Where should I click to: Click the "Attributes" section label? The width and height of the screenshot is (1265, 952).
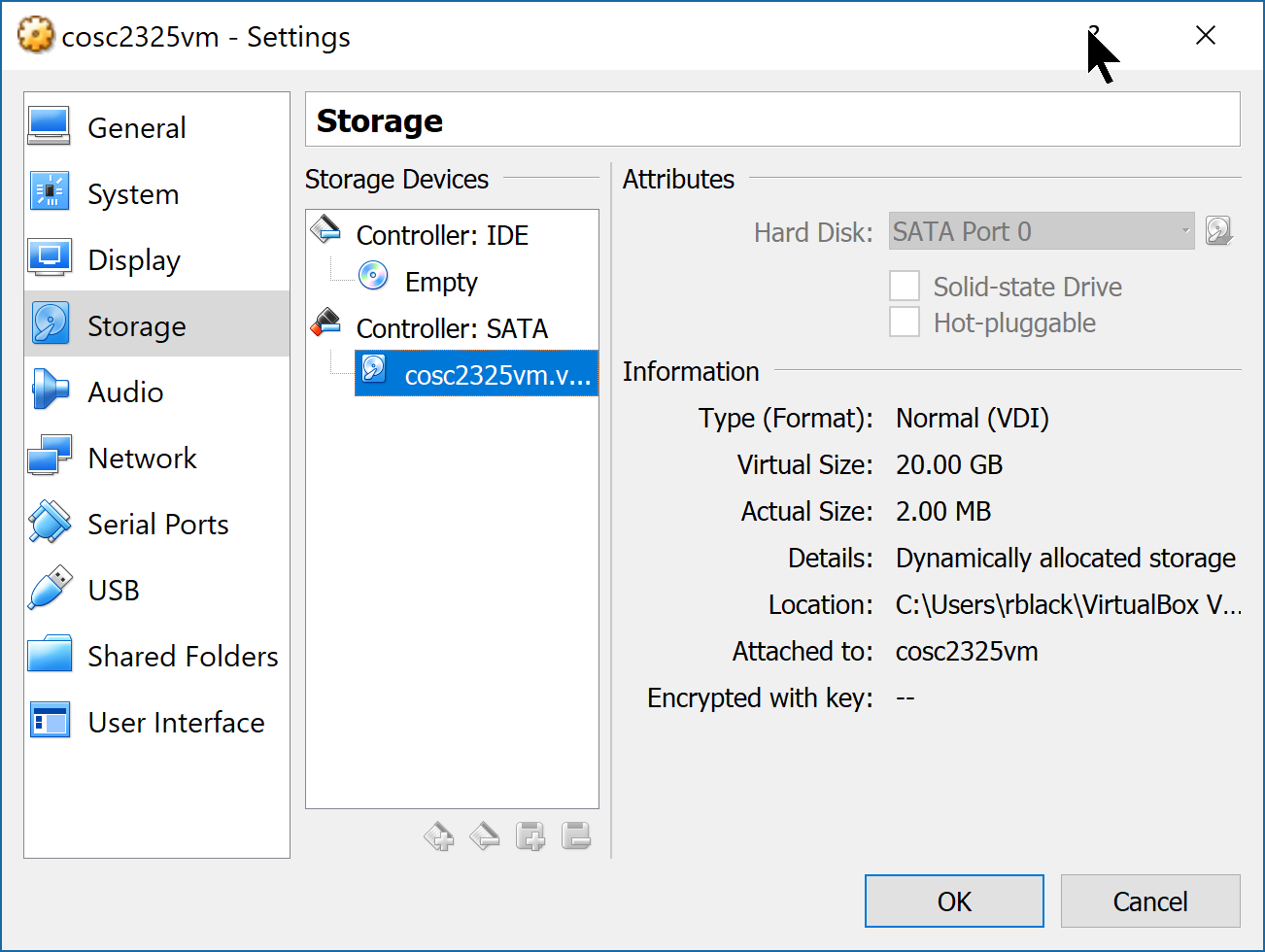point(678,179)
